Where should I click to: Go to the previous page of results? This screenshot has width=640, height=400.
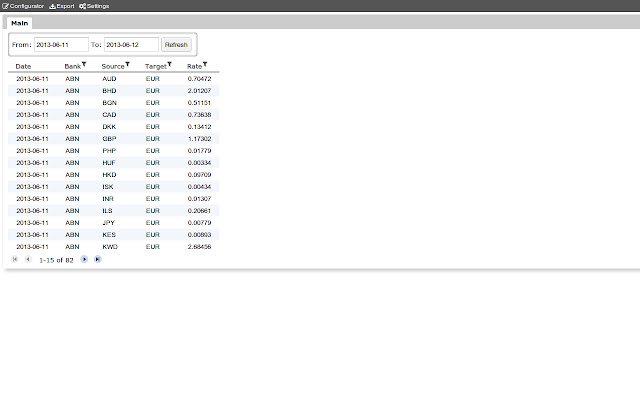coord(28,259)
